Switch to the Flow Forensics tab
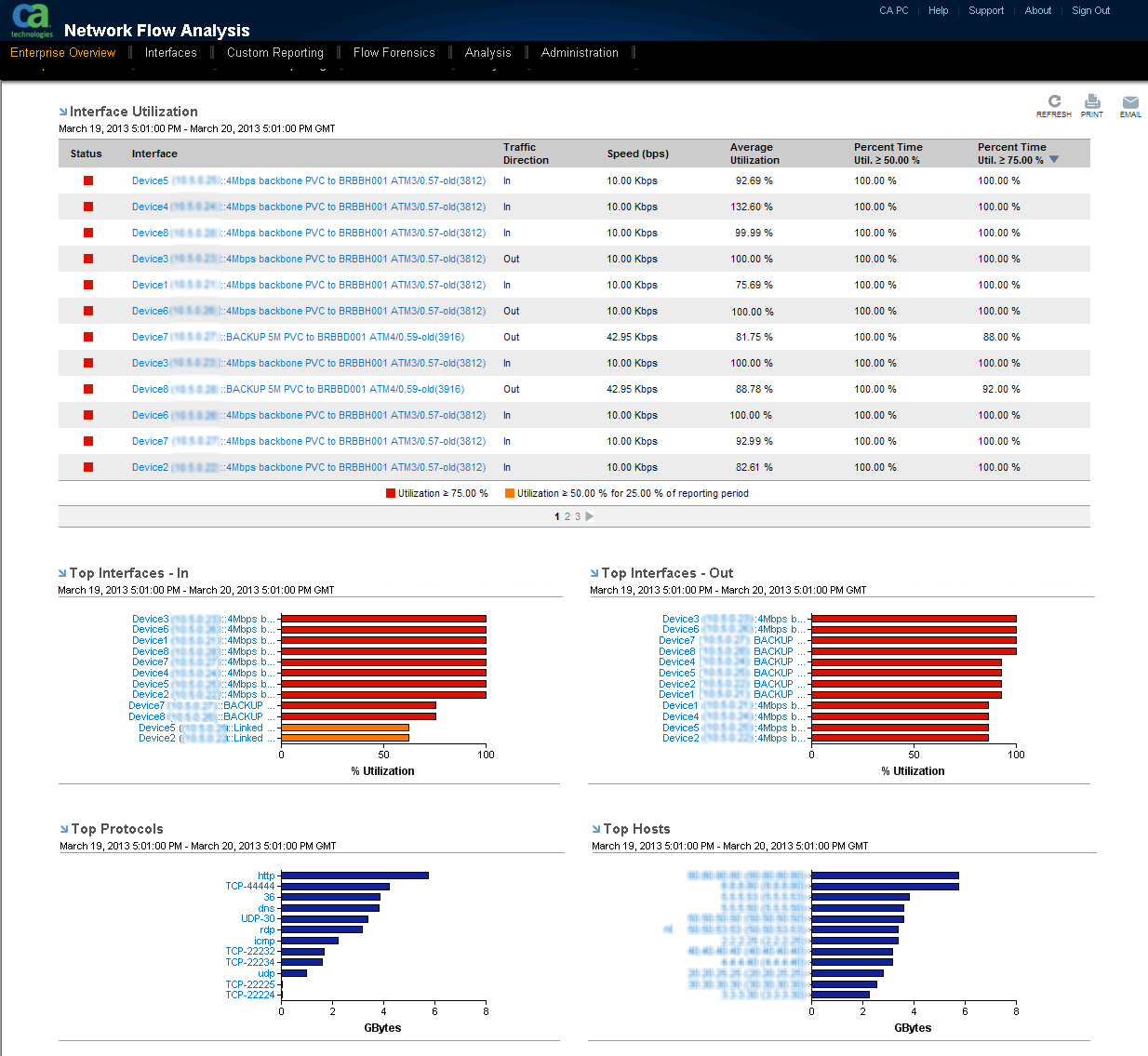Image resolution: width=1148 pixels, height=1056 pixels. click(394, 53)
